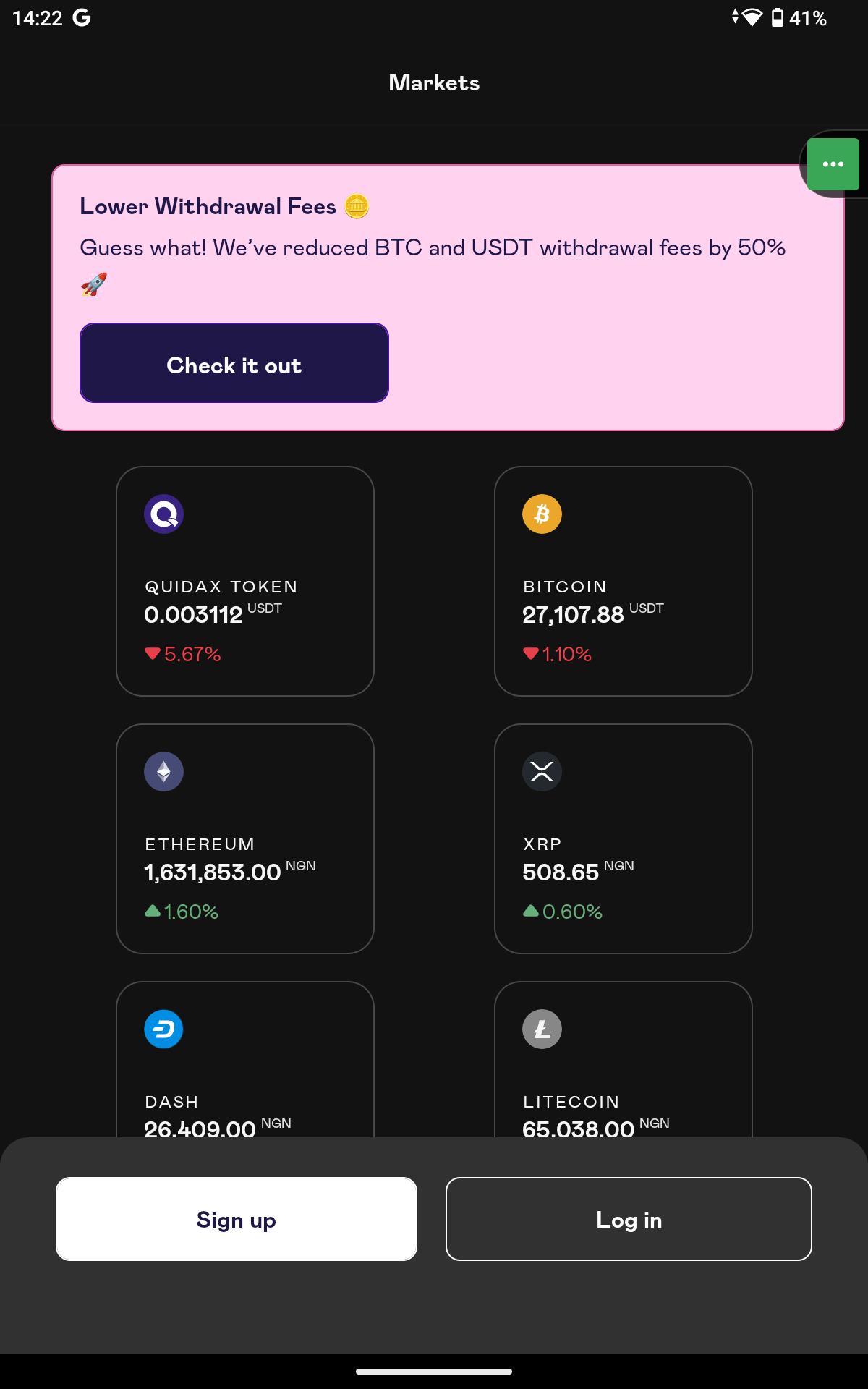This screenshot has width=868, height=1389.
Task: Tap the Markets page title
Action: click(x=434, y=82)
